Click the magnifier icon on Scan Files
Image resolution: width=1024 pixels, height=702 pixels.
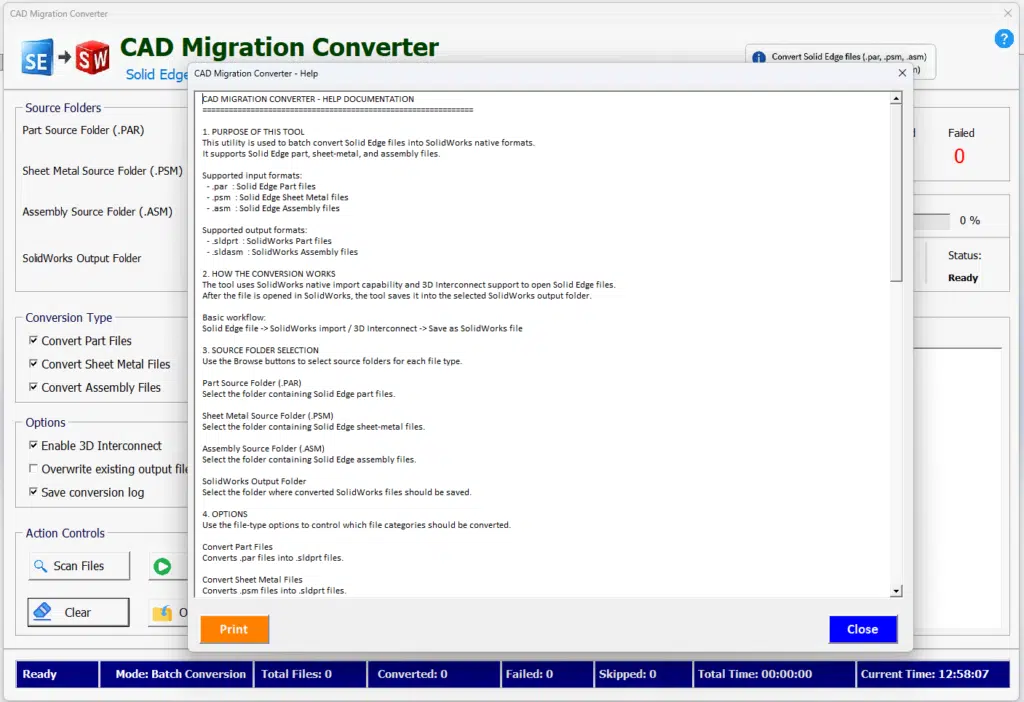coord(40,566)
